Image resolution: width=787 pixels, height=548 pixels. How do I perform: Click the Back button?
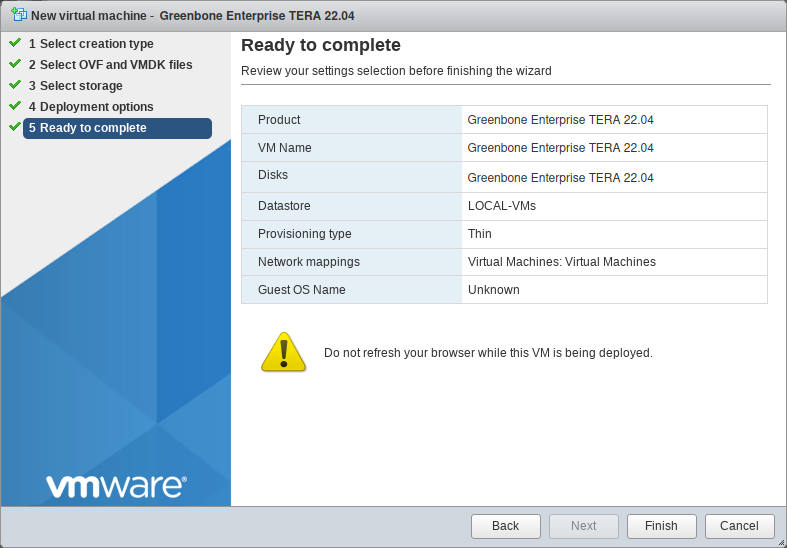pyautogui.click(x=505, y=526)
